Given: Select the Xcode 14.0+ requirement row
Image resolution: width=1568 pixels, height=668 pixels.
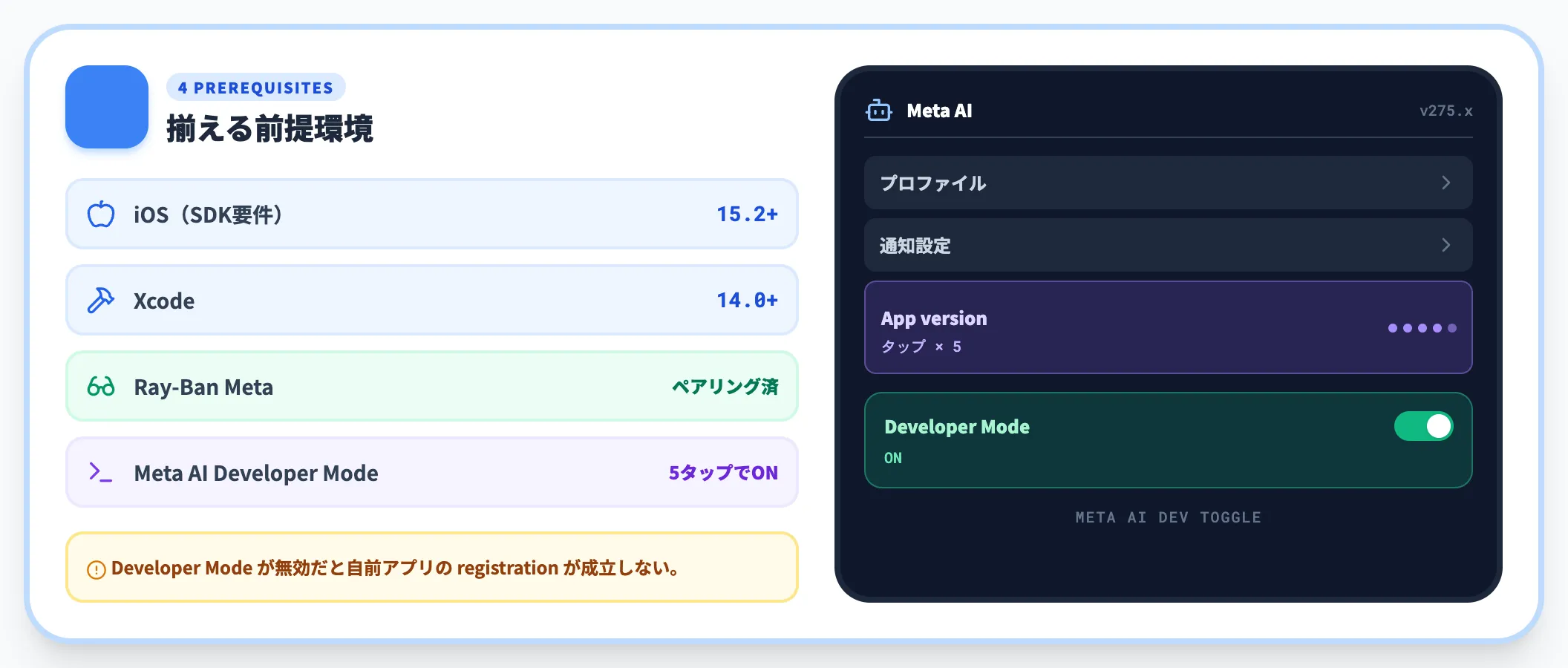Looking at the screenshot, I should coord(432,301).
